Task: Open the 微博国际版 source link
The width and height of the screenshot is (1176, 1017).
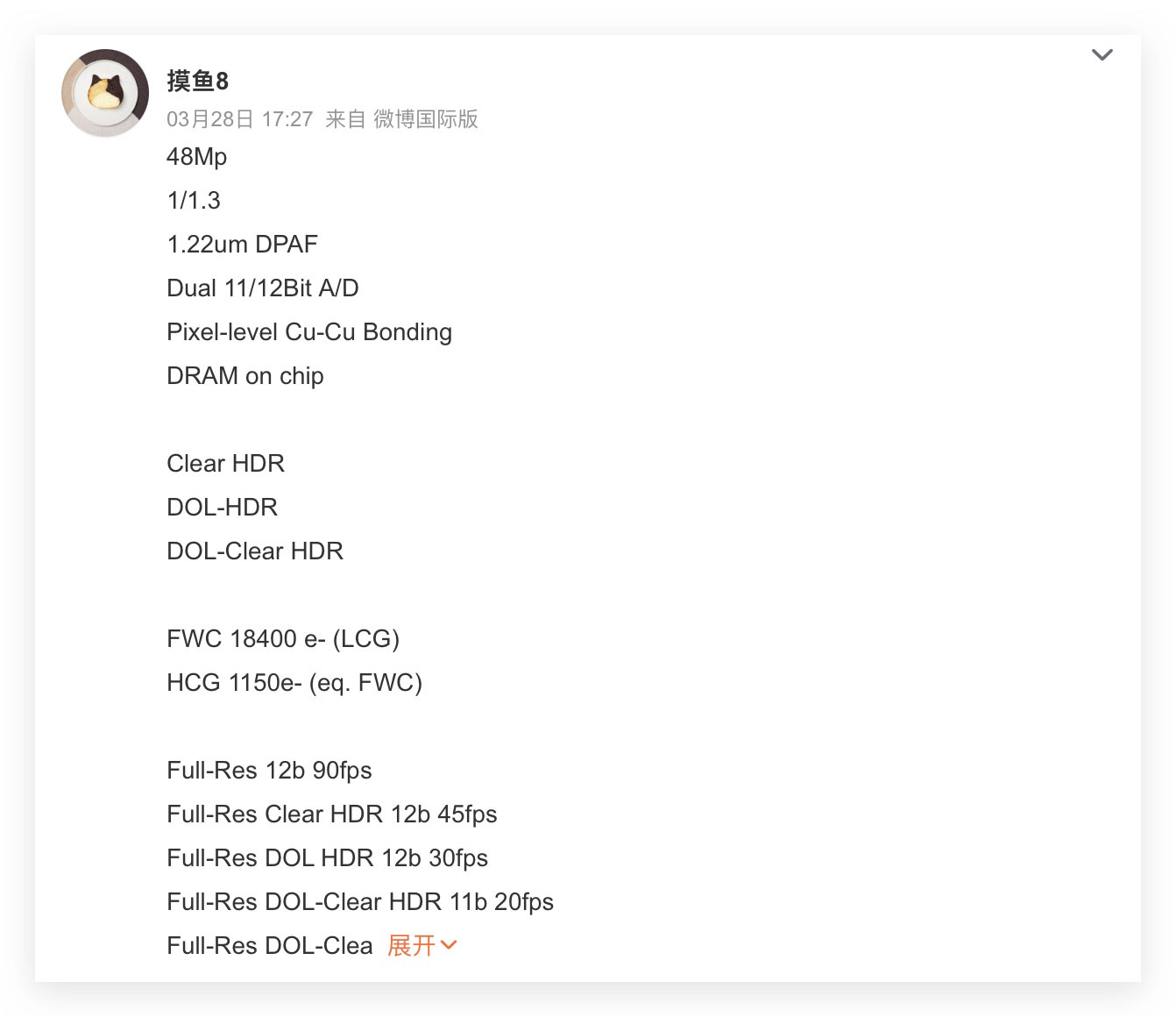Action: [x=426, y=119]
